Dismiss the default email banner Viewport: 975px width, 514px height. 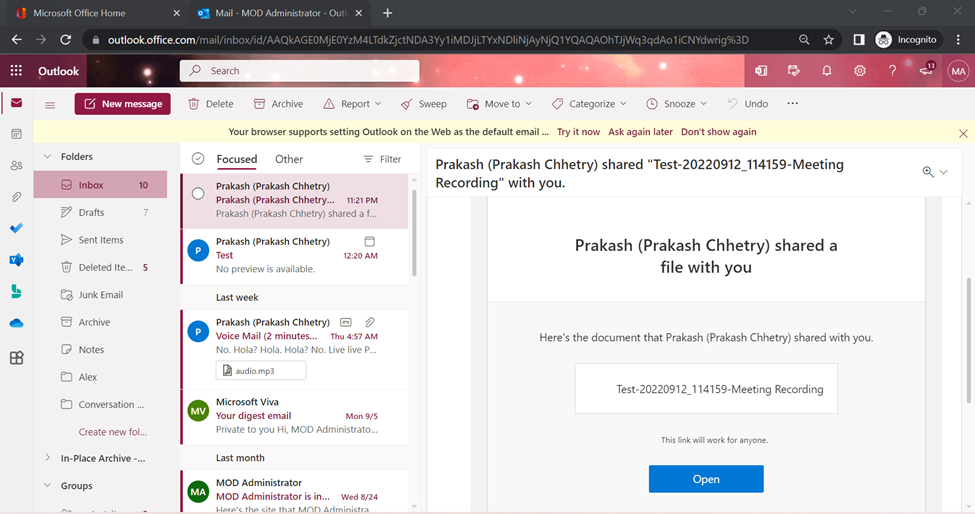coord(963,133)
